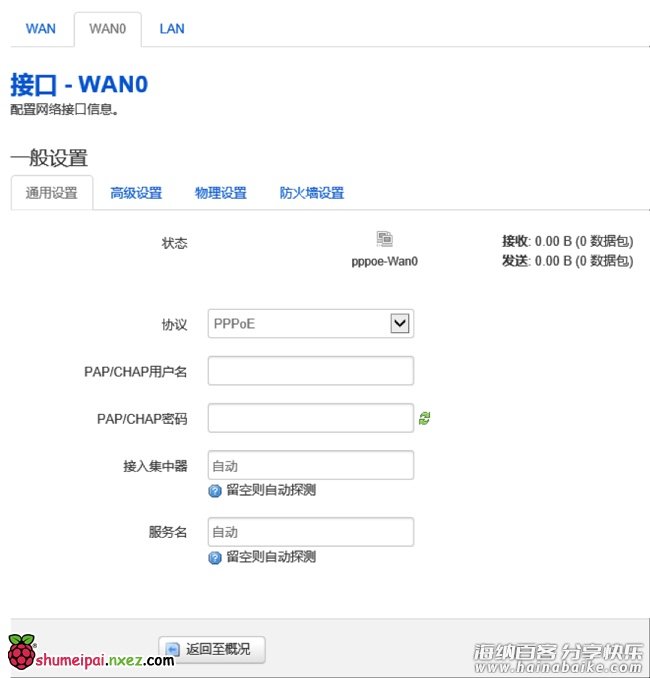Open the 高级设置 tab
Viewport: 650px width, 678px height.
tap(136, 193)
